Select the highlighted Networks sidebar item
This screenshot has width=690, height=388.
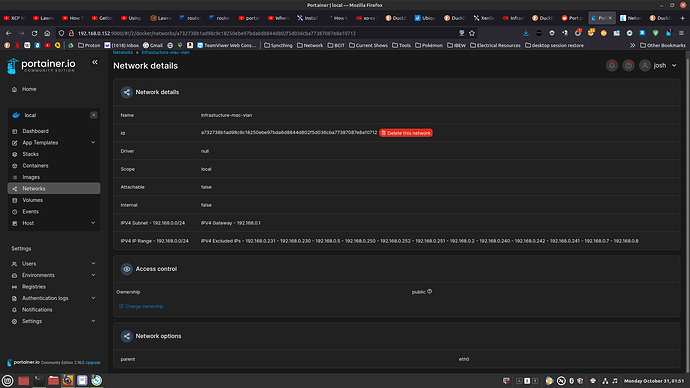(54, 189)
